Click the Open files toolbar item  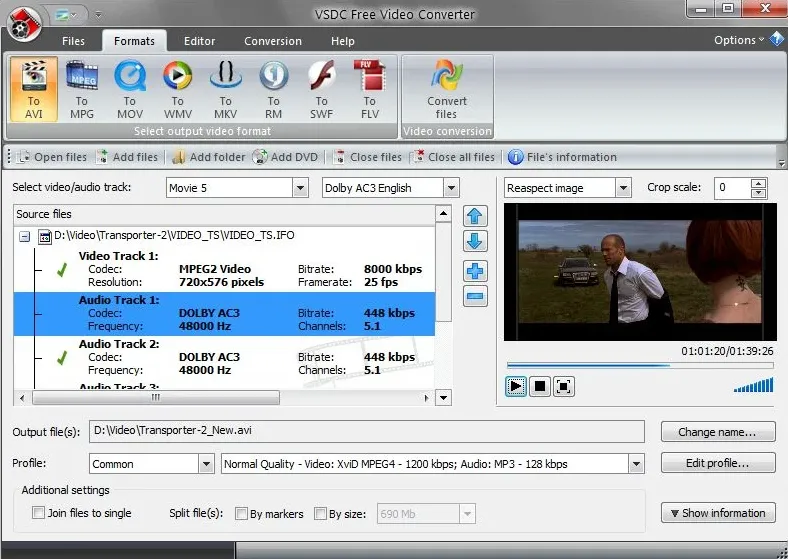[x=51, y=157]
